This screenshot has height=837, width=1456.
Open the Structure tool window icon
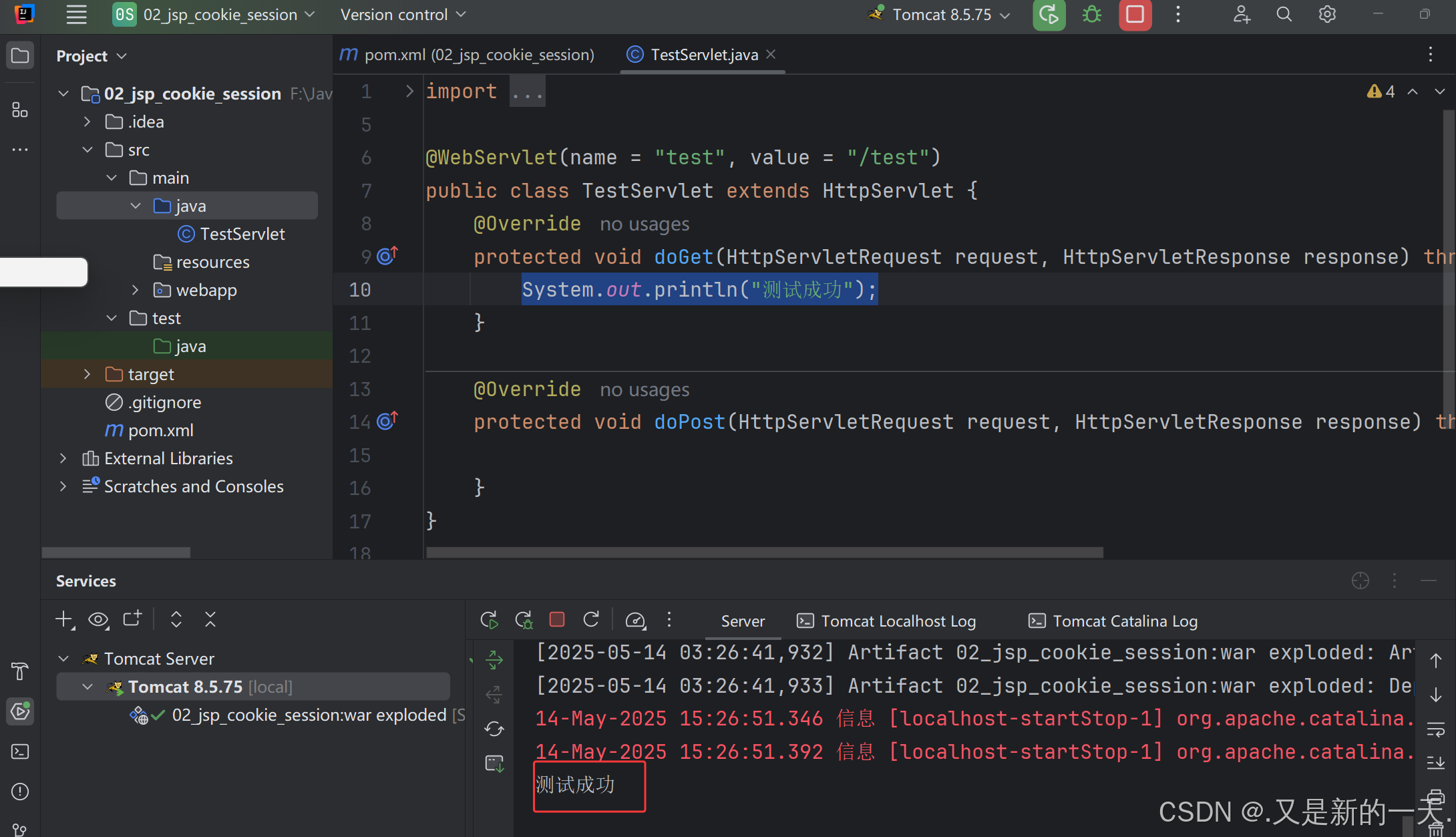pos(20,110)
